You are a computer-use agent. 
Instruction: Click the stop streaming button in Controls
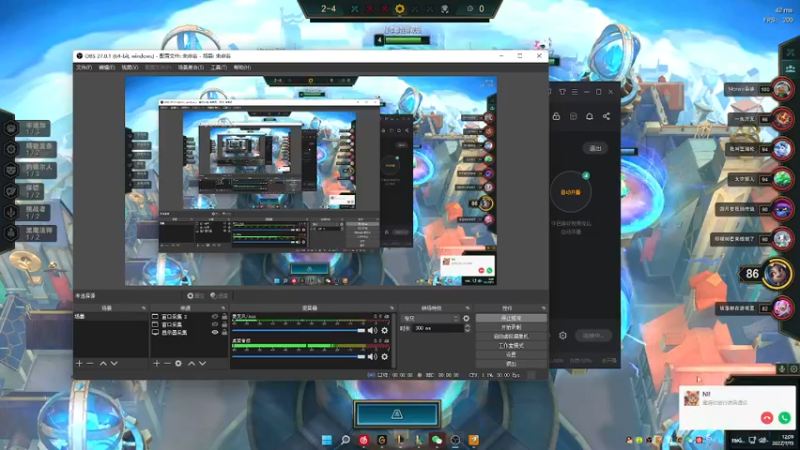click(x=511, y=318)
